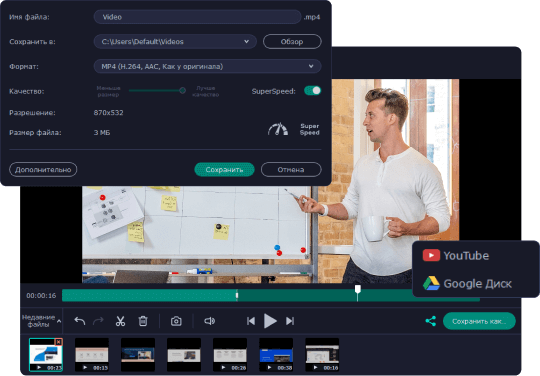Screen dimensions: 540x376
Task: Click the file name field containing Video
Action: pos(197,17)
